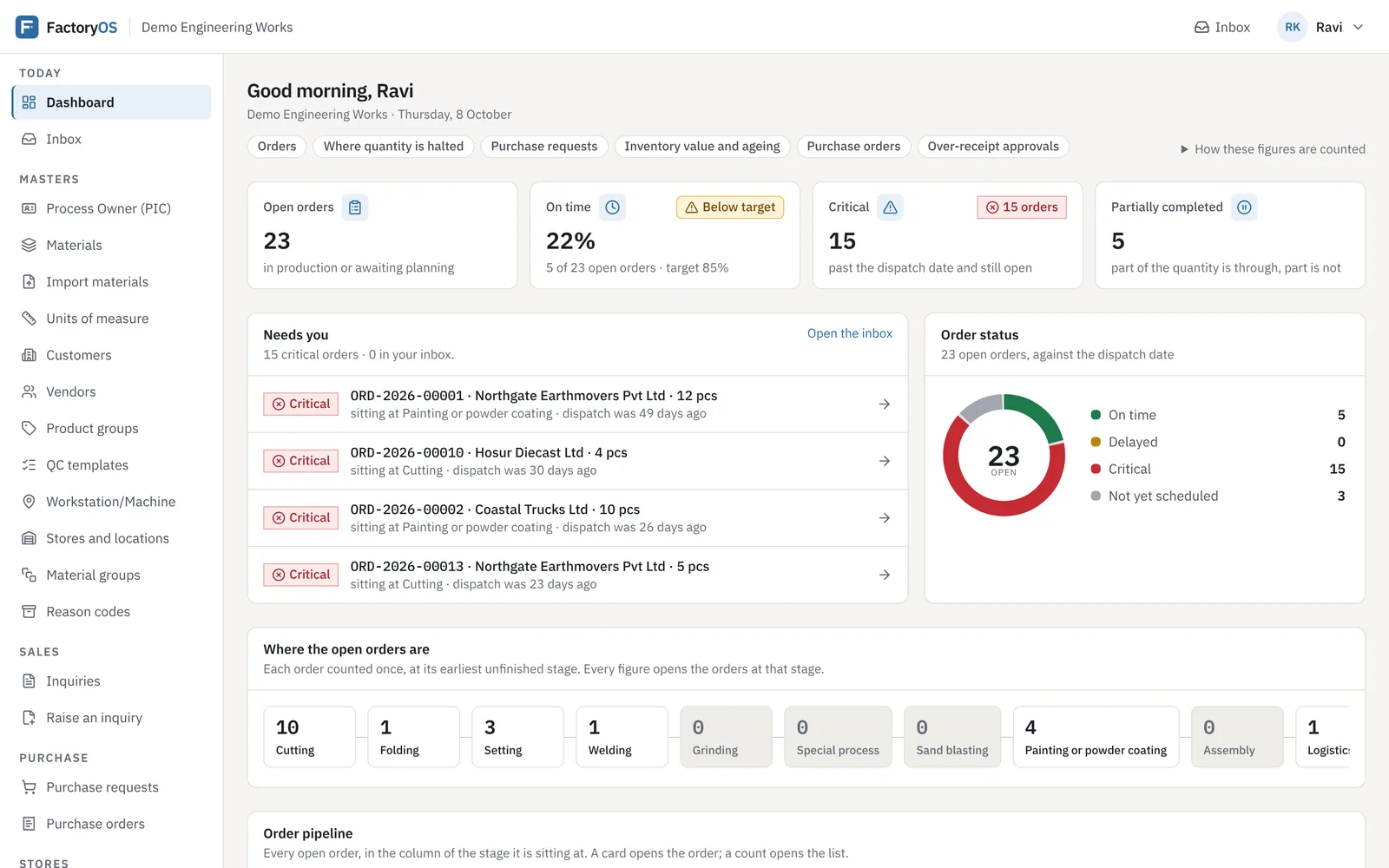The image size is (1389, 868).
Task: Click the Raise an inquiry icon
Action: (29, 718)
